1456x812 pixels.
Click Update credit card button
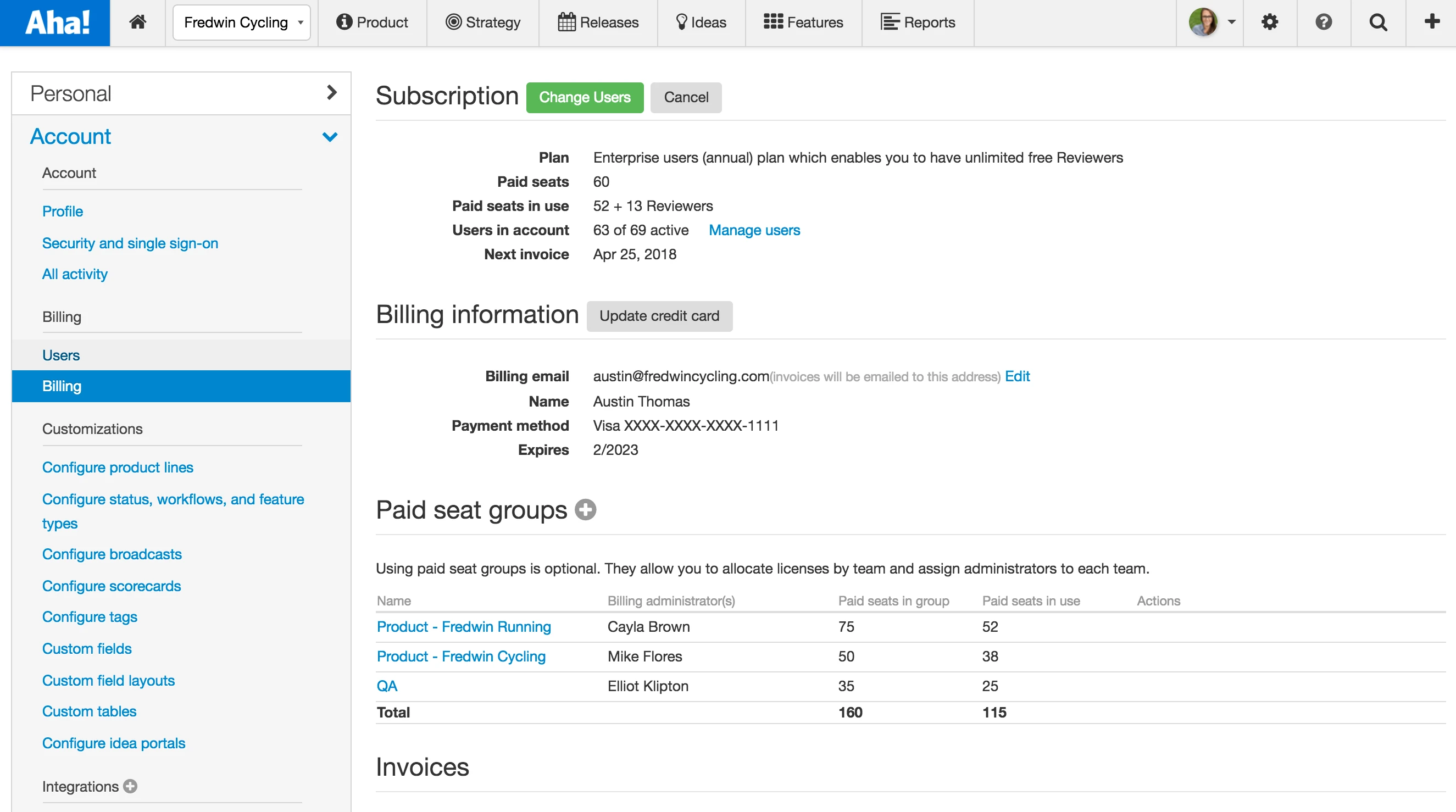coord(659,316)
